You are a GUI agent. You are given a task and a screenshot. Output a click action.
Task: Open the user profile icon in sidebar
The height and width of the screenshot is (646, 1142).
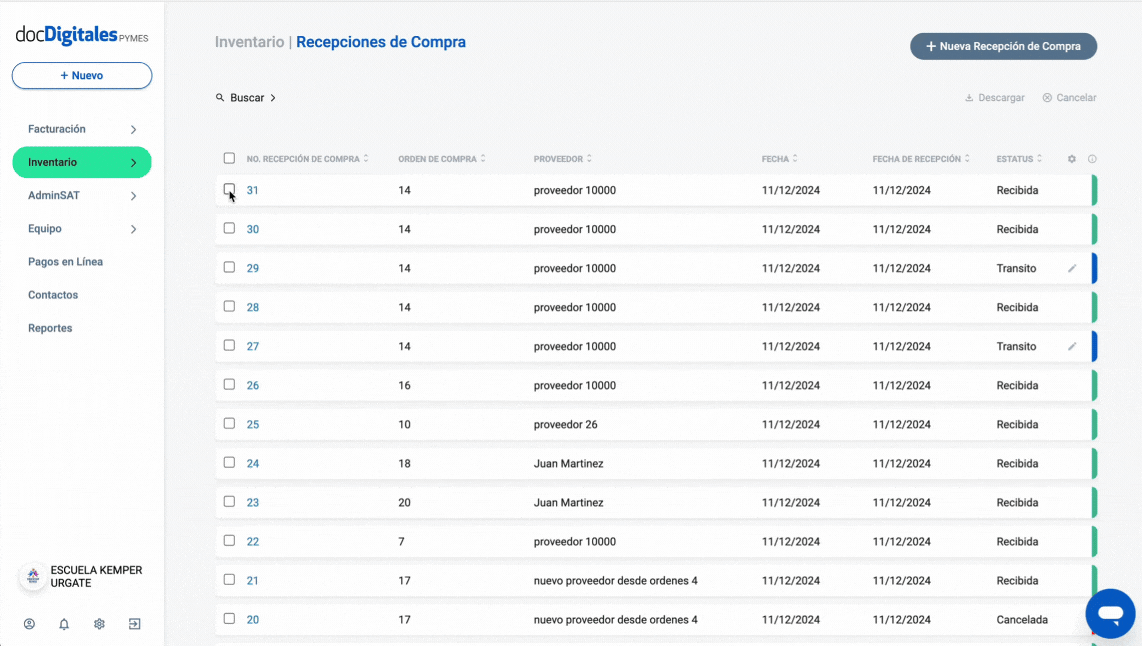29,624
